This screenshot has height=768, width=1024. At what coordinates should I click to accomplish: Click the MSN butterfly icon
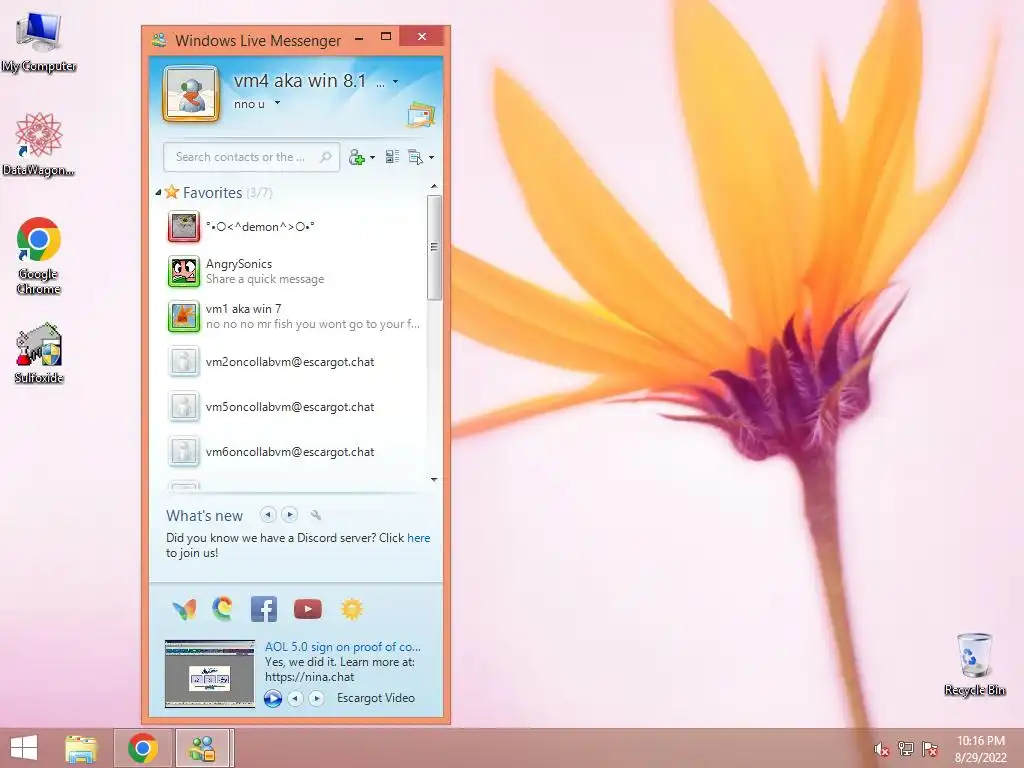pyautogui.click(x=184, y=609)
